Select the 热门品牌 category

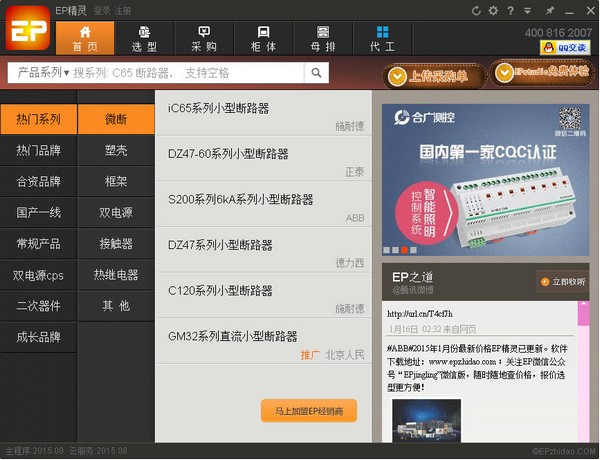[x=38, y=150]
